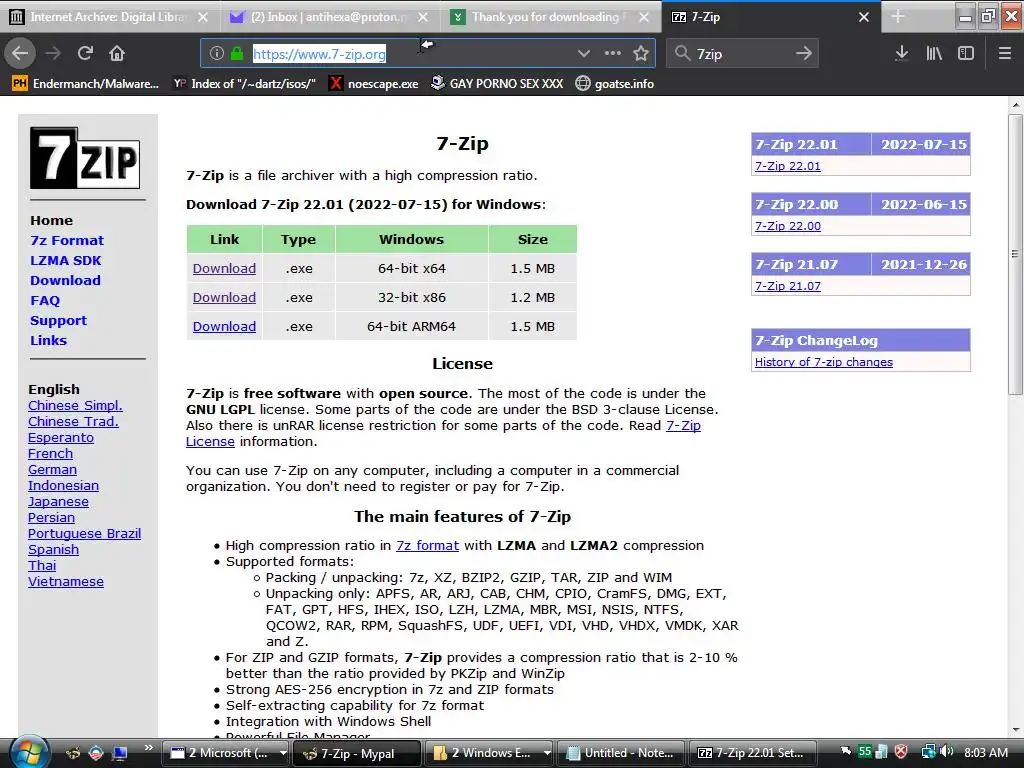Screen dimensions: 1024x768
Task: Click the browser forward arrow button
Action: click(x=54, y=54)
